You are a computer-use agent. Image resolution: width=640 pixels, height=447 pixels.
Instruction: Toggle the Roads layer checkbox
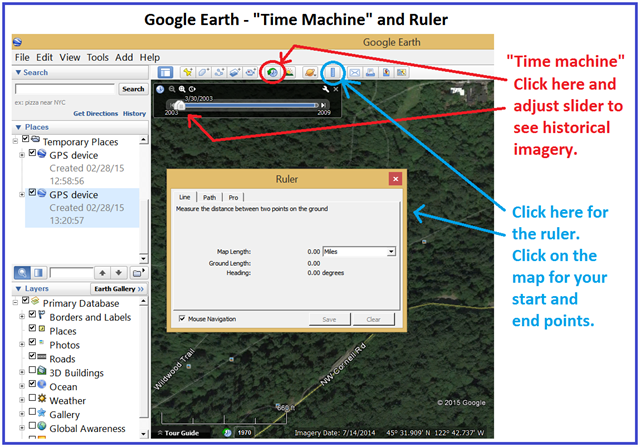[33, 358]
